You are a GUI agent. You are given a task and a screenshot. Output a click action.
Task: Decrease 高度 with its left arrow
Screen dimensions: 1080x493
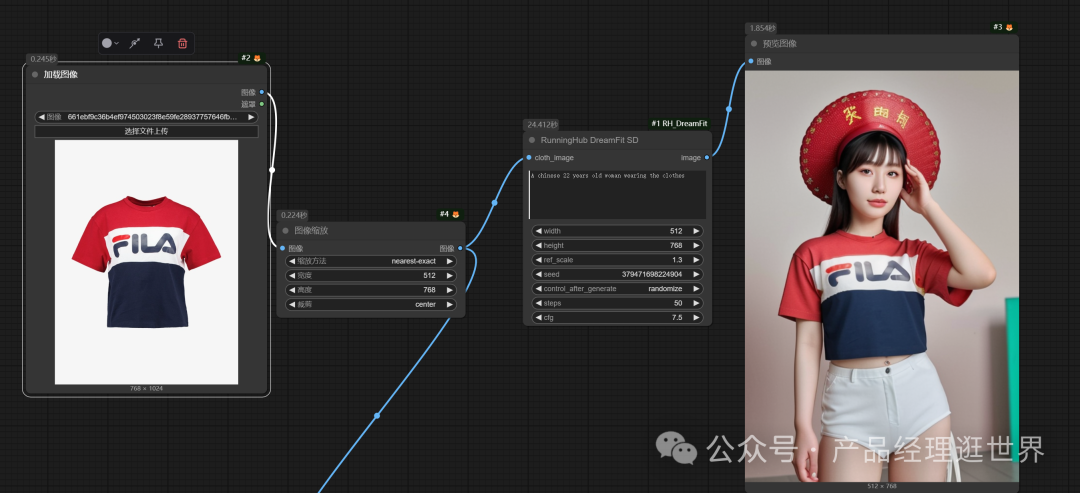(x=292, y=290)
